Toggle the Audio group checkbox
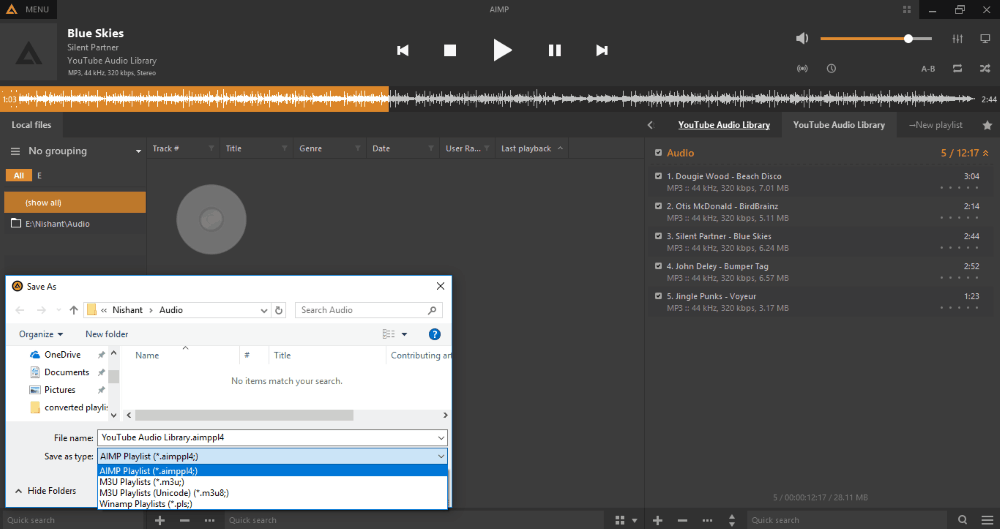The width and height of the screenshot is (1000, 529). [x=658, y=153]
